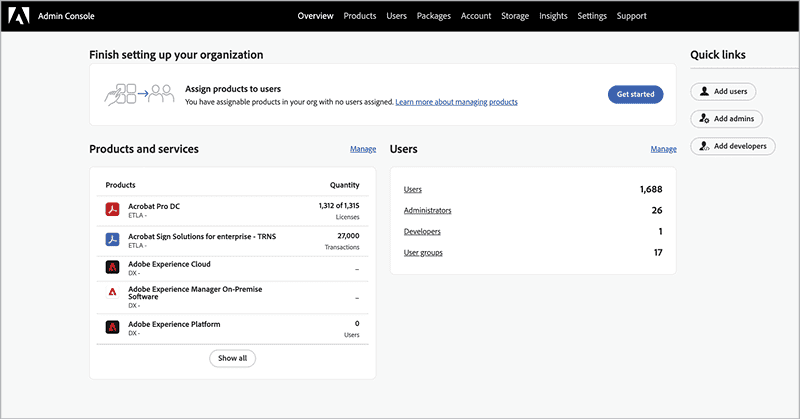
Task: Click the Quantity column header
Action: [344, 185]
